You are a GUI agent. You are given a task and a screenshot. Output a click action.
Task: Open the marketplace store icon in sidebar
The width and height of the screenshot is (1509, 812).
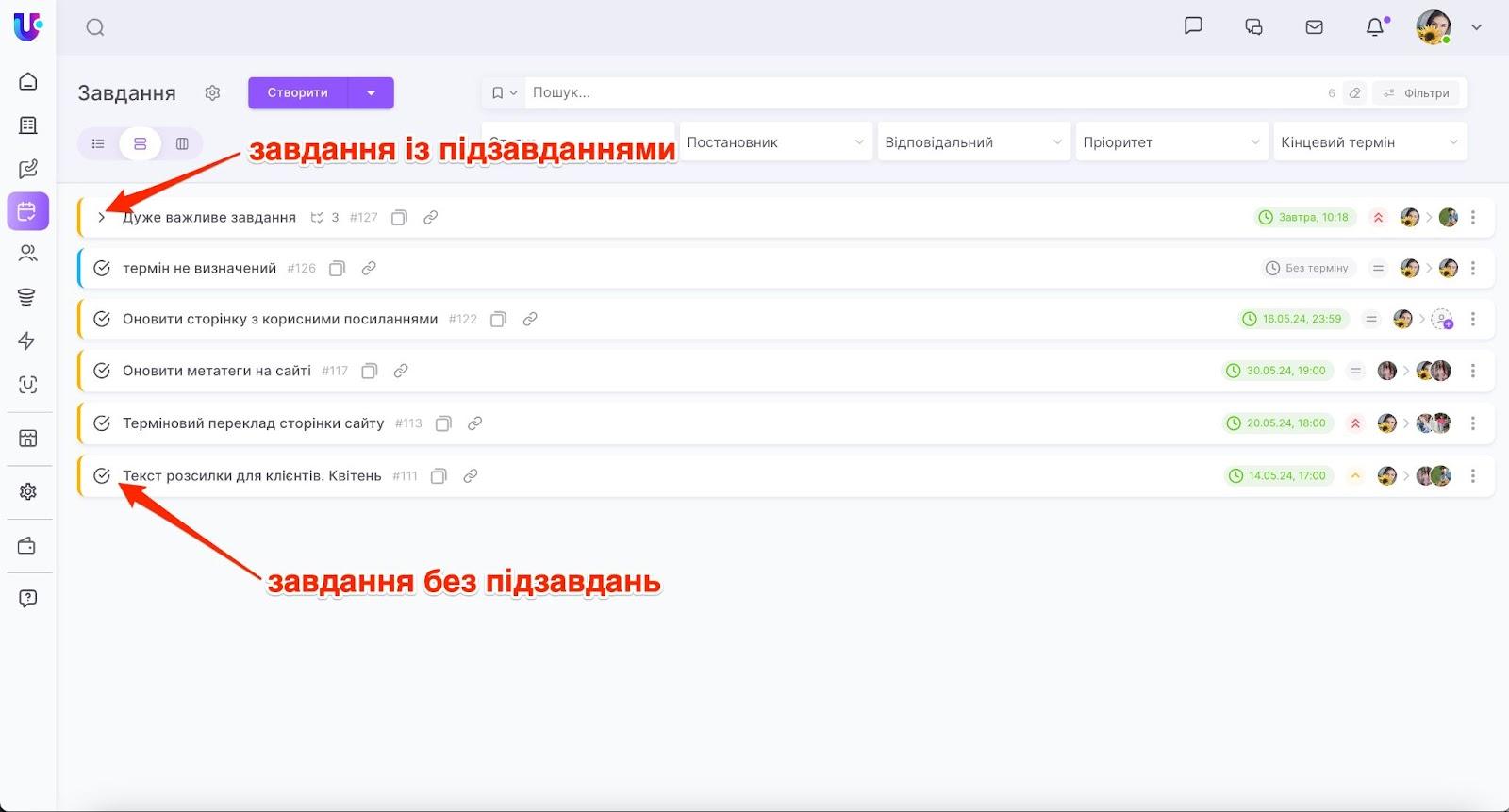pos(28,439)
